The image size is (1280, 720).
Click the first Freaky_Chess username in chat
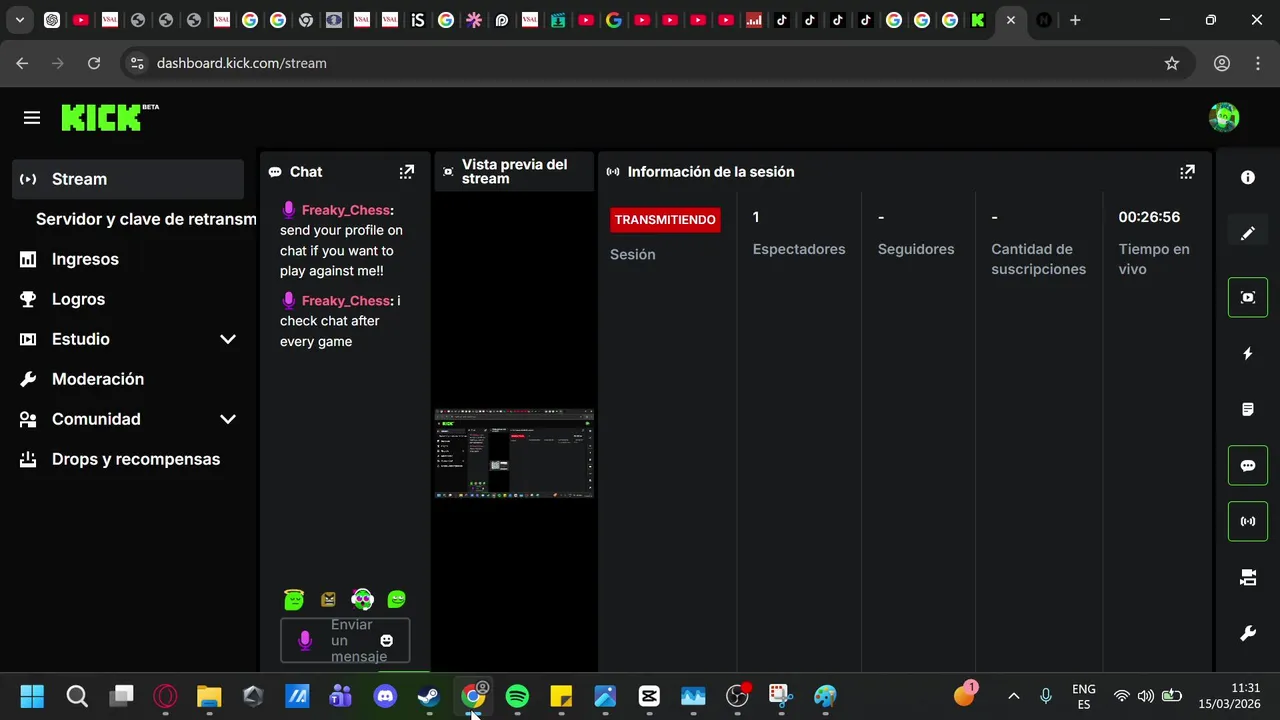click(345, 210)
